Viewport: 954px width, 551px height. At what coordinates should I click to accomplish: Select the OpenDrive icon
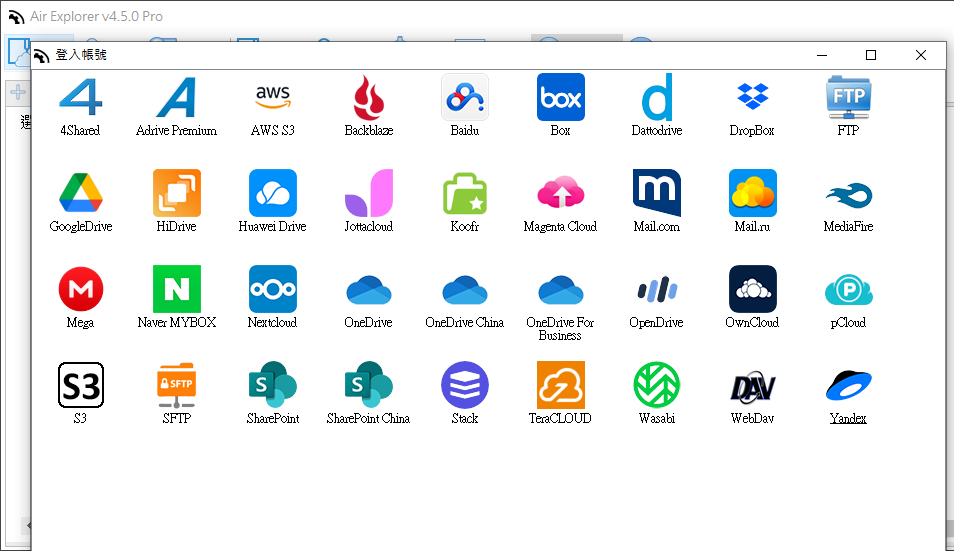point(656,289)
